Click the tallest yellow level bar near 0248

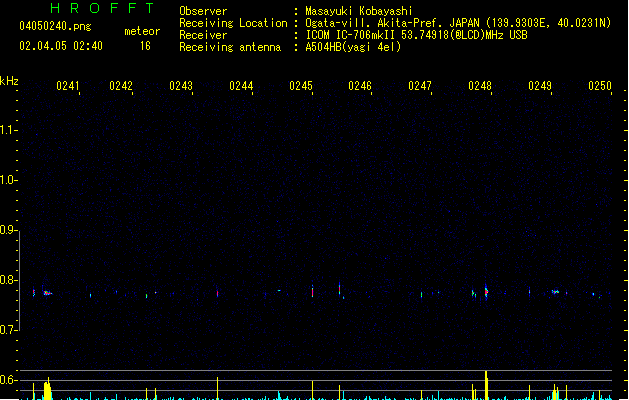tap(486, 385)
